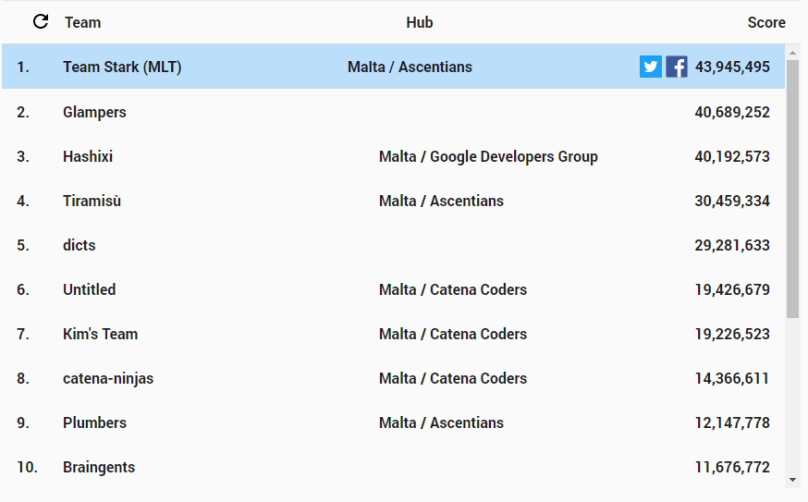Image resolution: width=808 pixels, height=502 pixels.
Task: Click the Score column header
Action: point(766,22)
